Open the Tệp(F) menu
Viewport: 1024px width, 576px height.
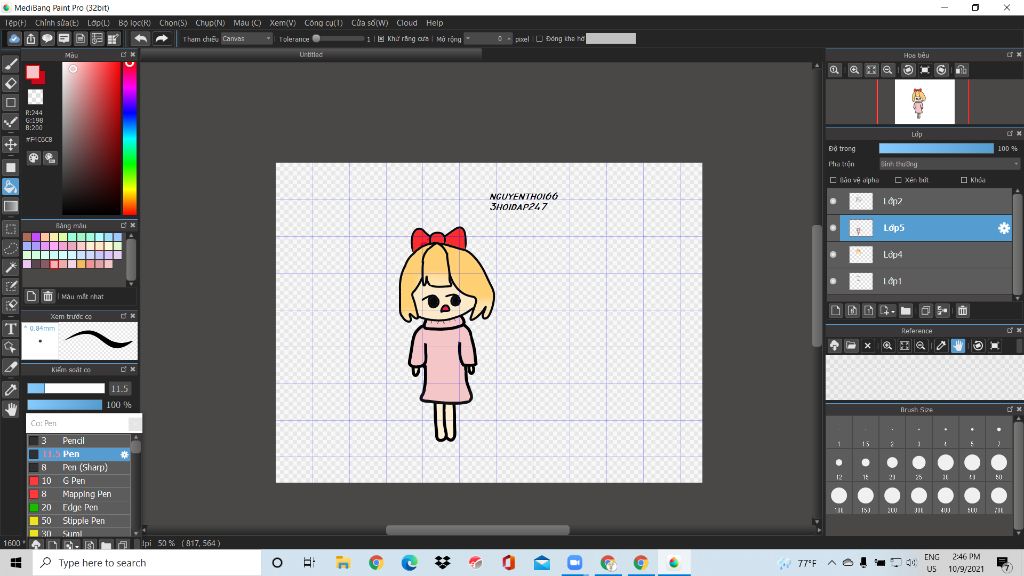(x=16, y=23)
